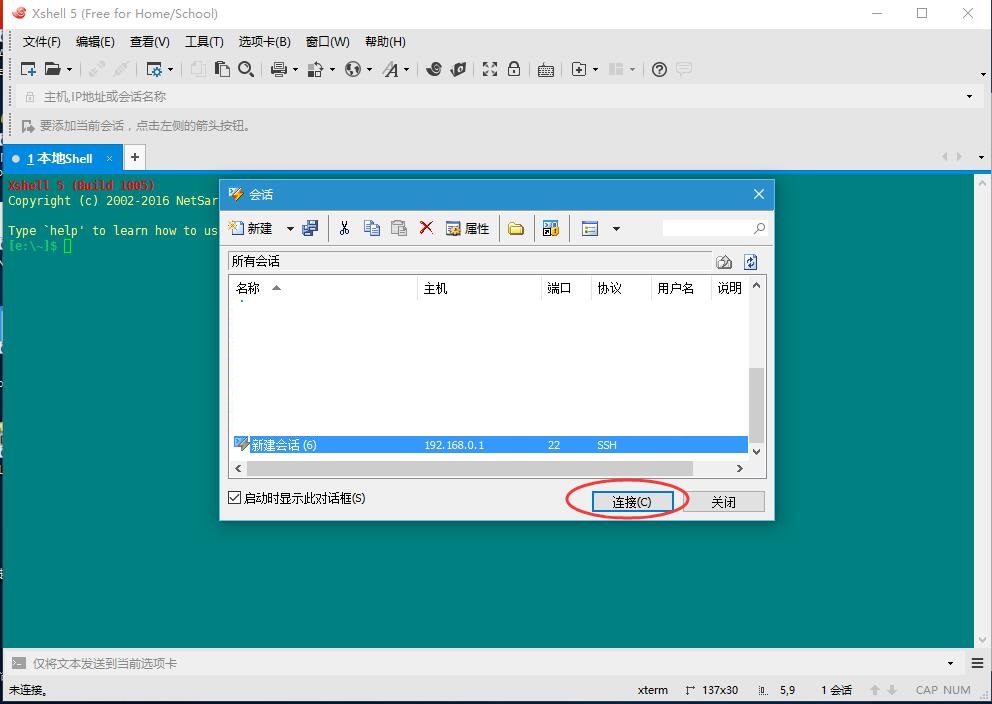
Task: Uncheck 启动时显示此对话框 checkbox
Action: pyautogui.click(x=234, y=498)
